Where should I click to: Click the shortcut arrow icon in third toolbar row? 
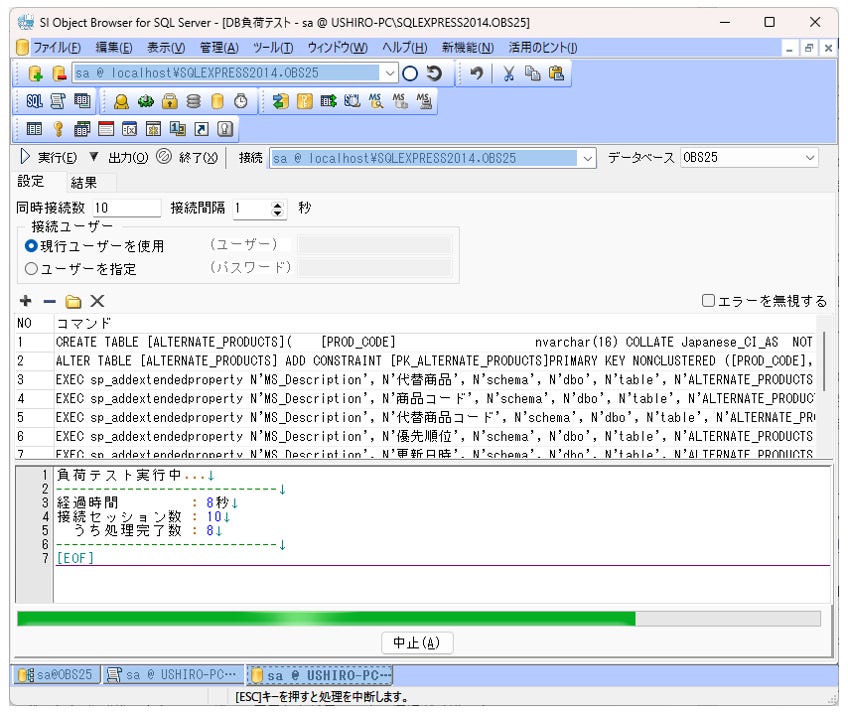[x=201, y=129]
